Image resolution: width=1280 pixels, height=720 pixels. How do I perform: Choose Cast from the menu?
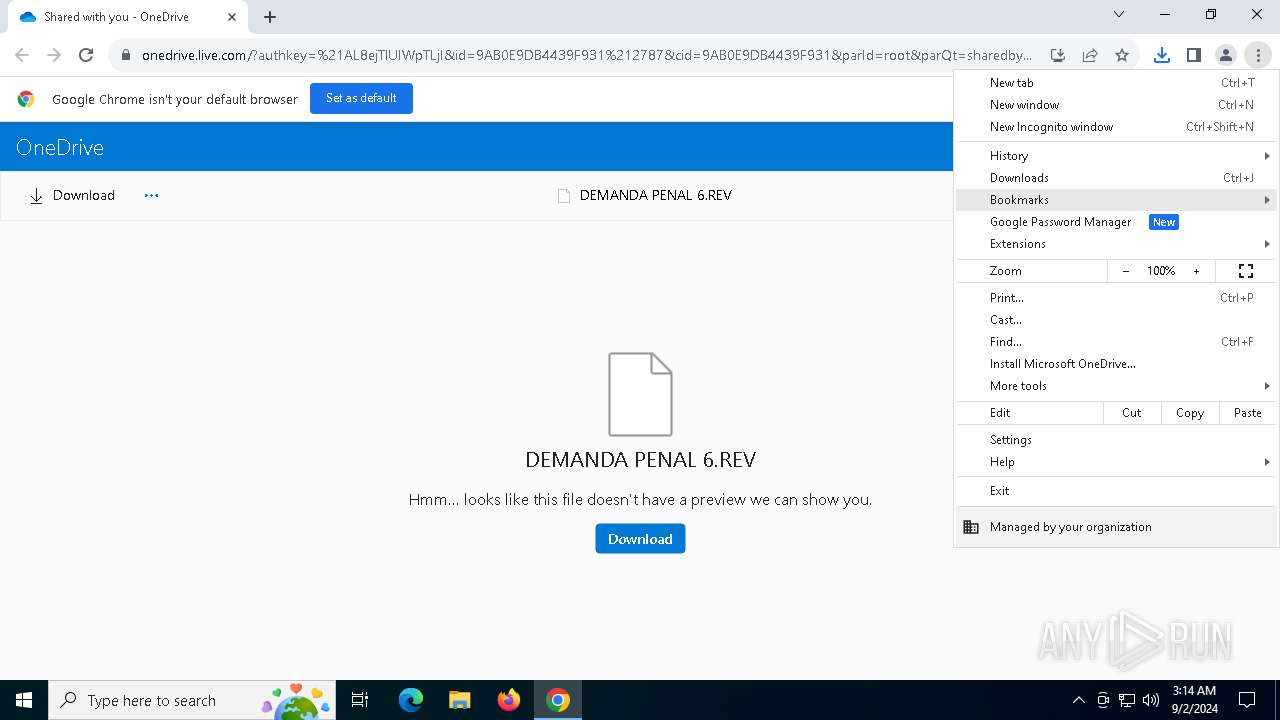coord(1116,320)
